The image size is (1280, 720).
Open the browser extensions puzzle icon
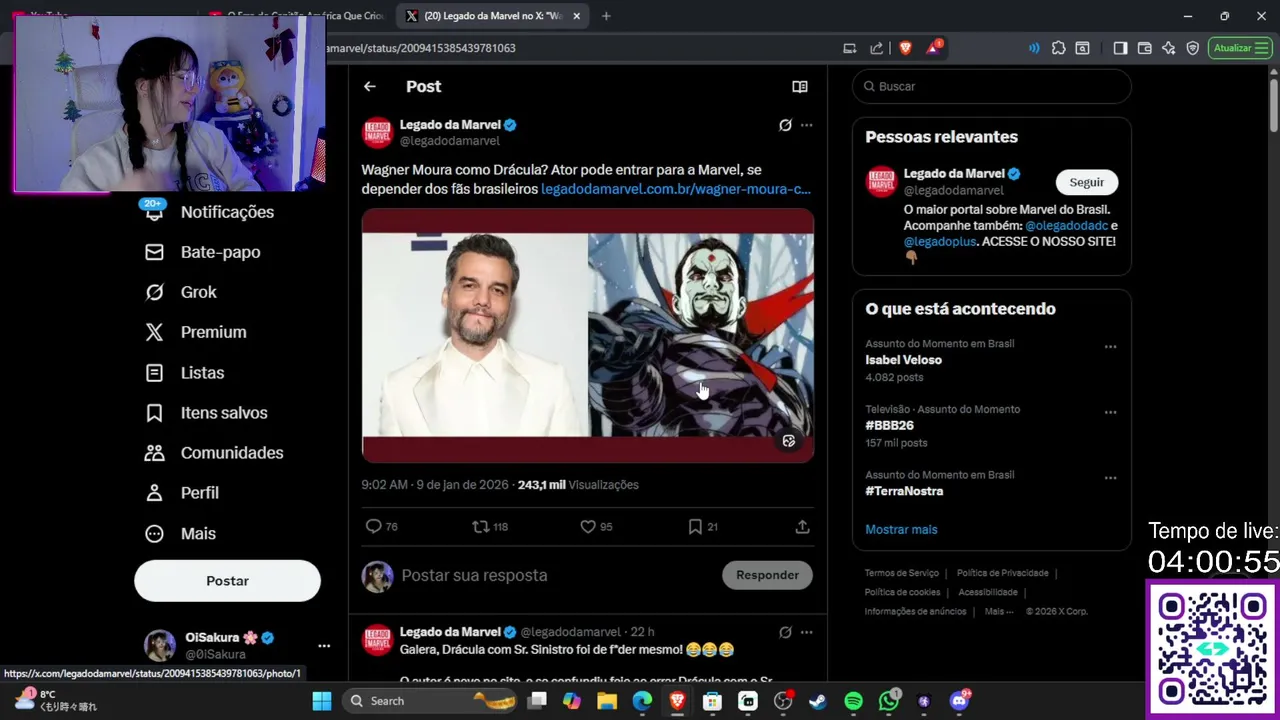tap(1059, 48)
